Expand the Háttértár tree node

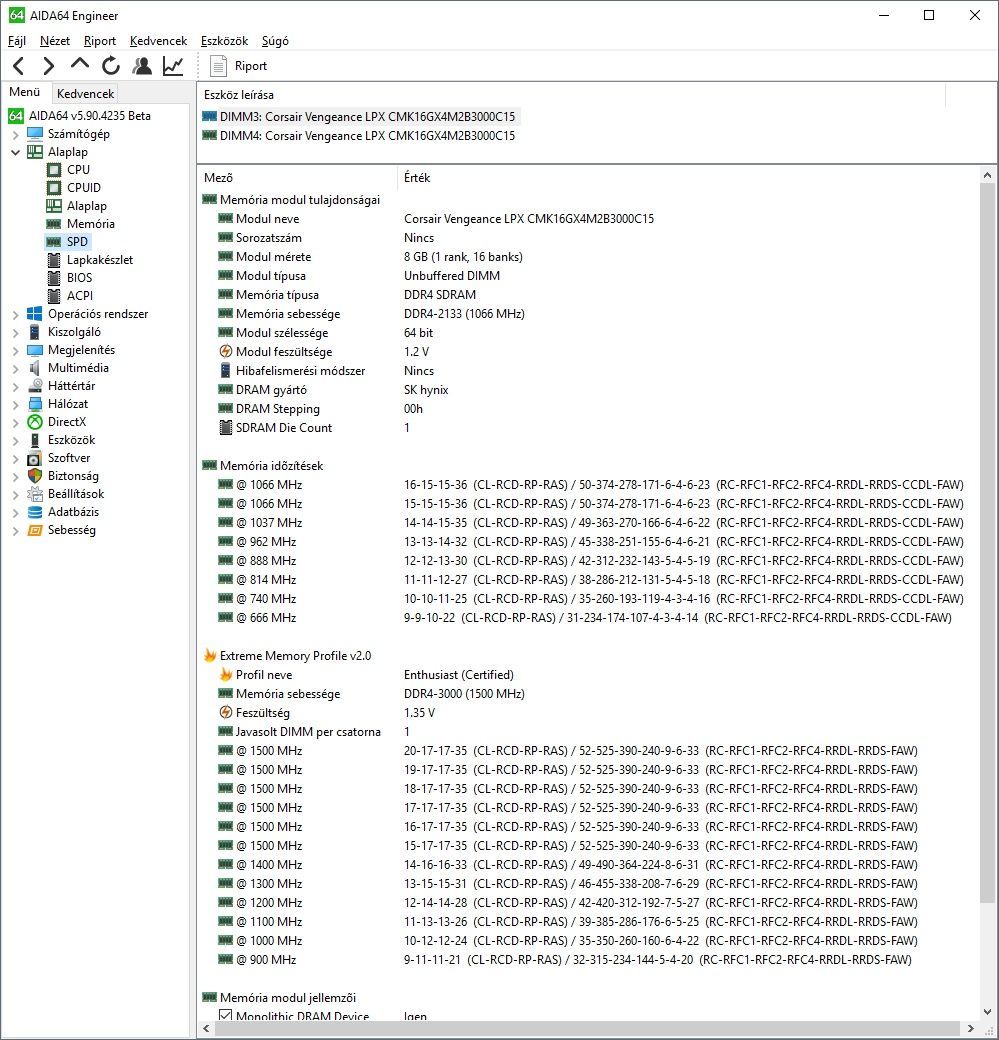(x=15, y=385)
